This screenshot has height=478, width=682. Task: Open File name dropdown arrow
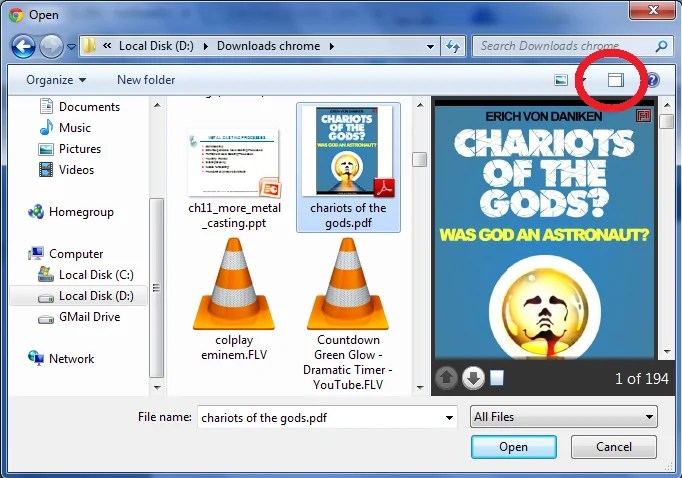pos(450,418)
